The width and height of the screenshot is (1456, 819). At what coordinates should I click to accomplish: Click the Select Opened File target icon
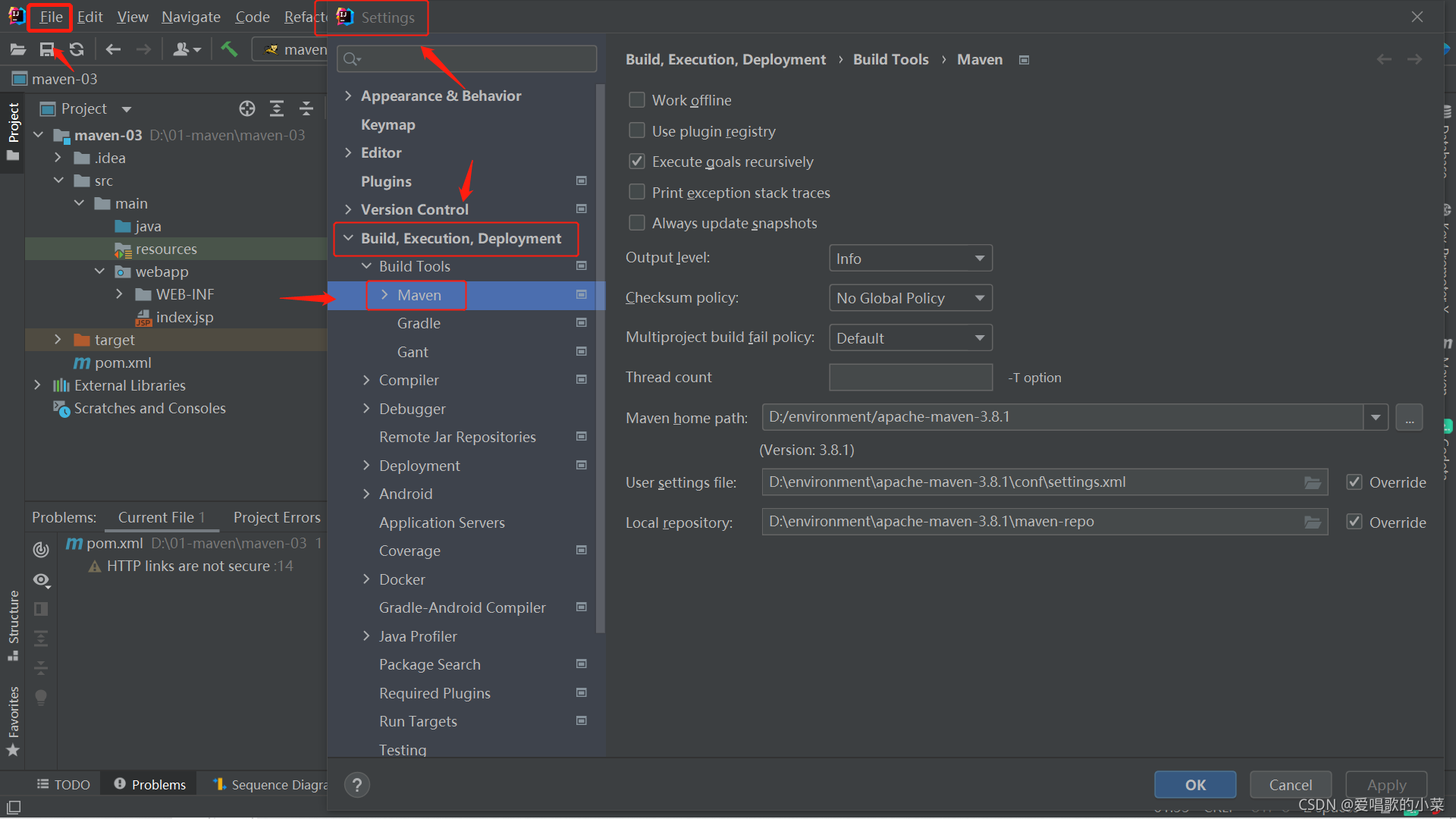click(247, 108)
